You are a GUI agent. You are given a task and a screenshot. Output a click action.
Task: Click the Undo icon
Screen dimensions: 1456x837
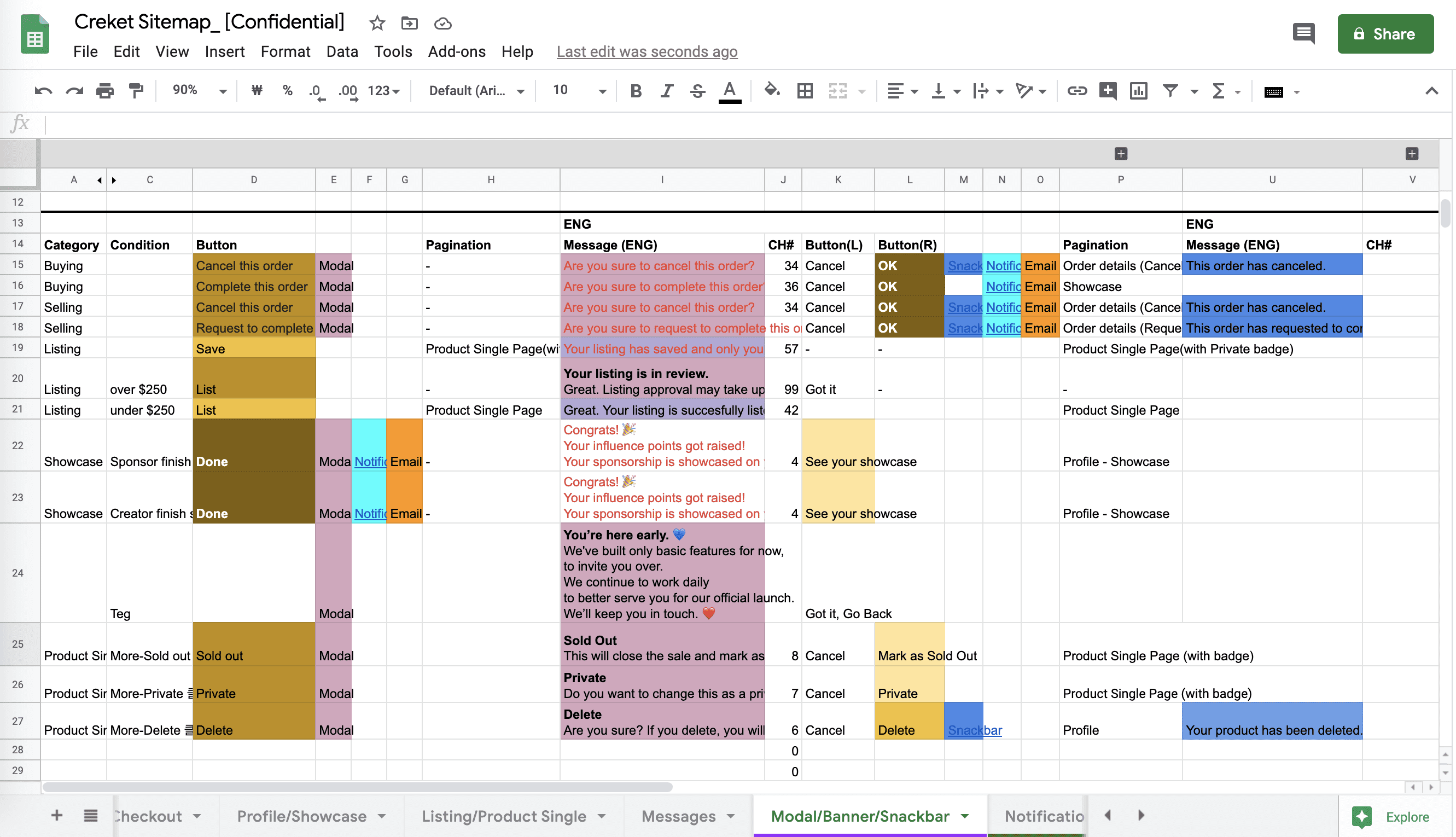43,91
